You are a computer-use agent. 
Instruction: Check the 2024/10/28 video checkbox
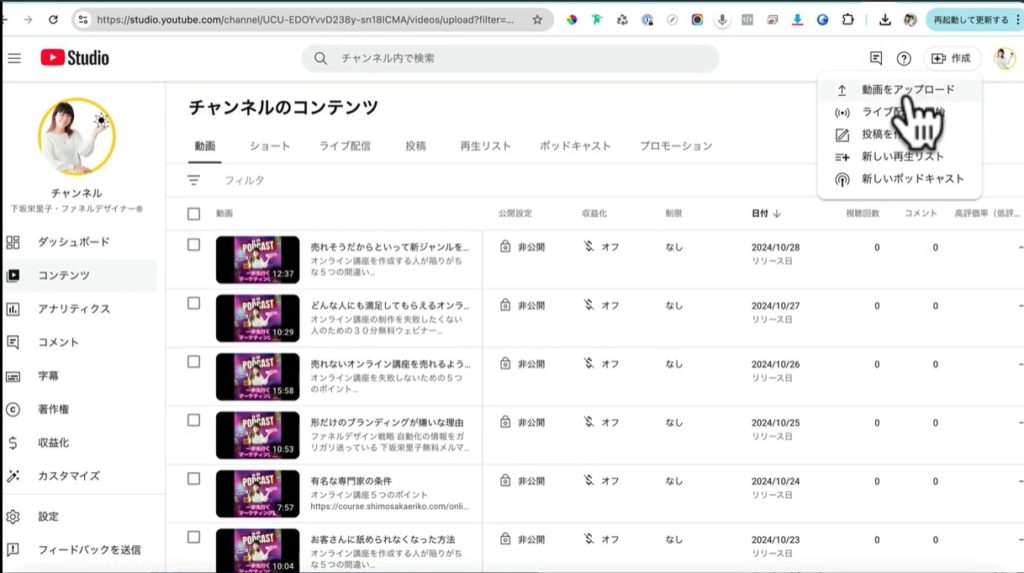tap(194, 245)
